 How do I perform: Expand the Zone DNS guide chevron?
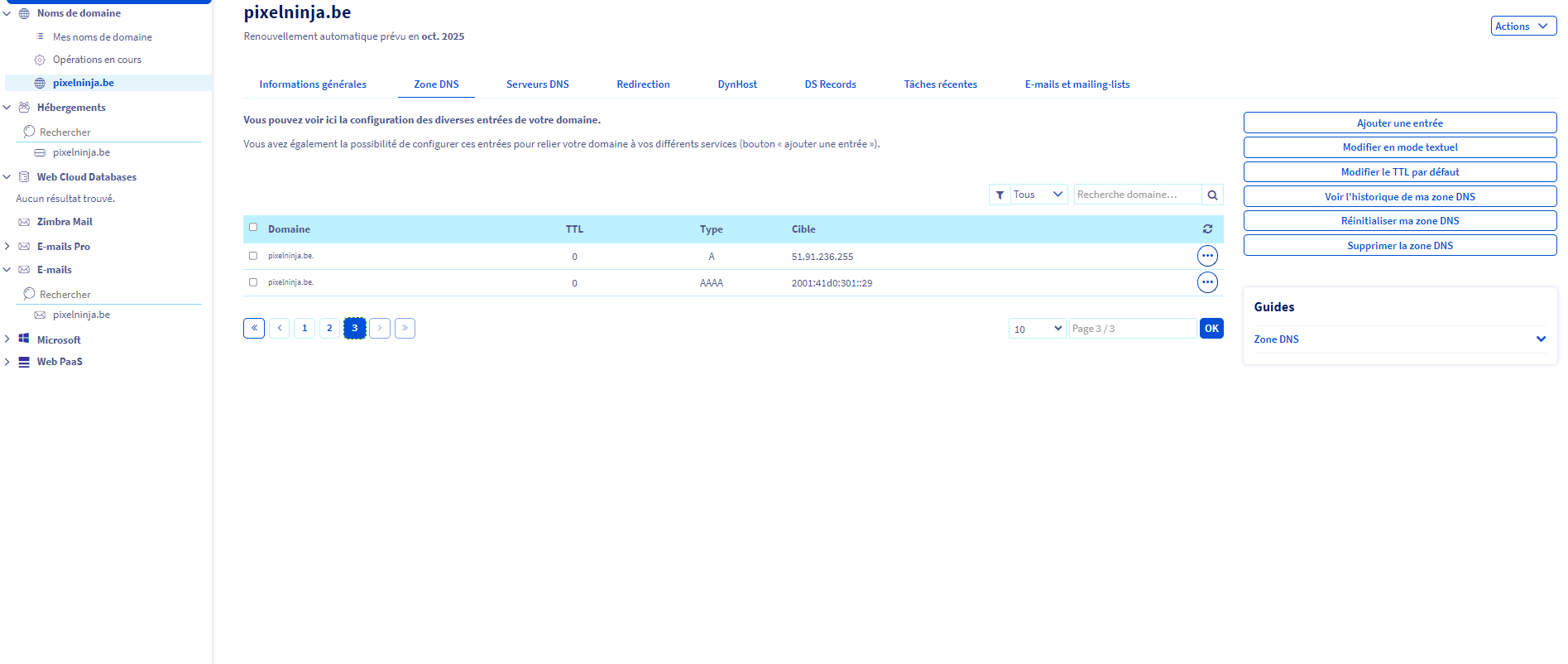(1541, 339)
